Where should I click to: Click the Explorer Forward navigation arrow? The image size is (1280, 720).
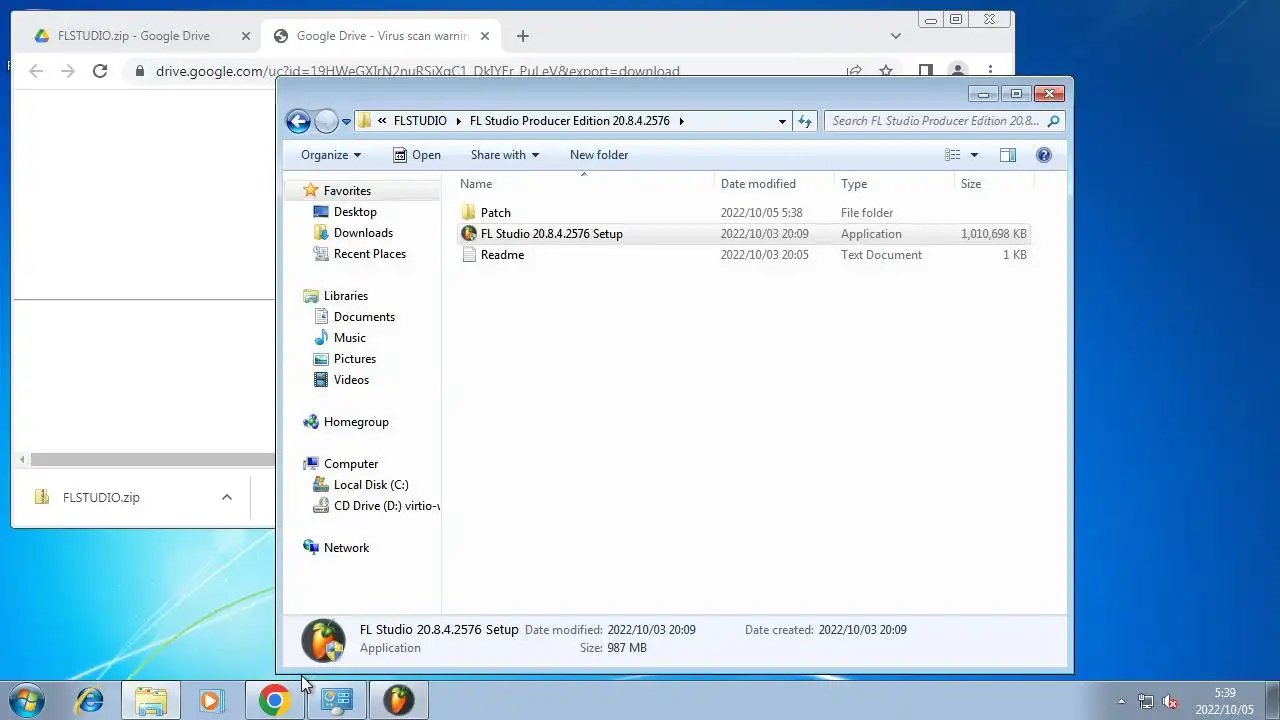click(x=326, y=121)
